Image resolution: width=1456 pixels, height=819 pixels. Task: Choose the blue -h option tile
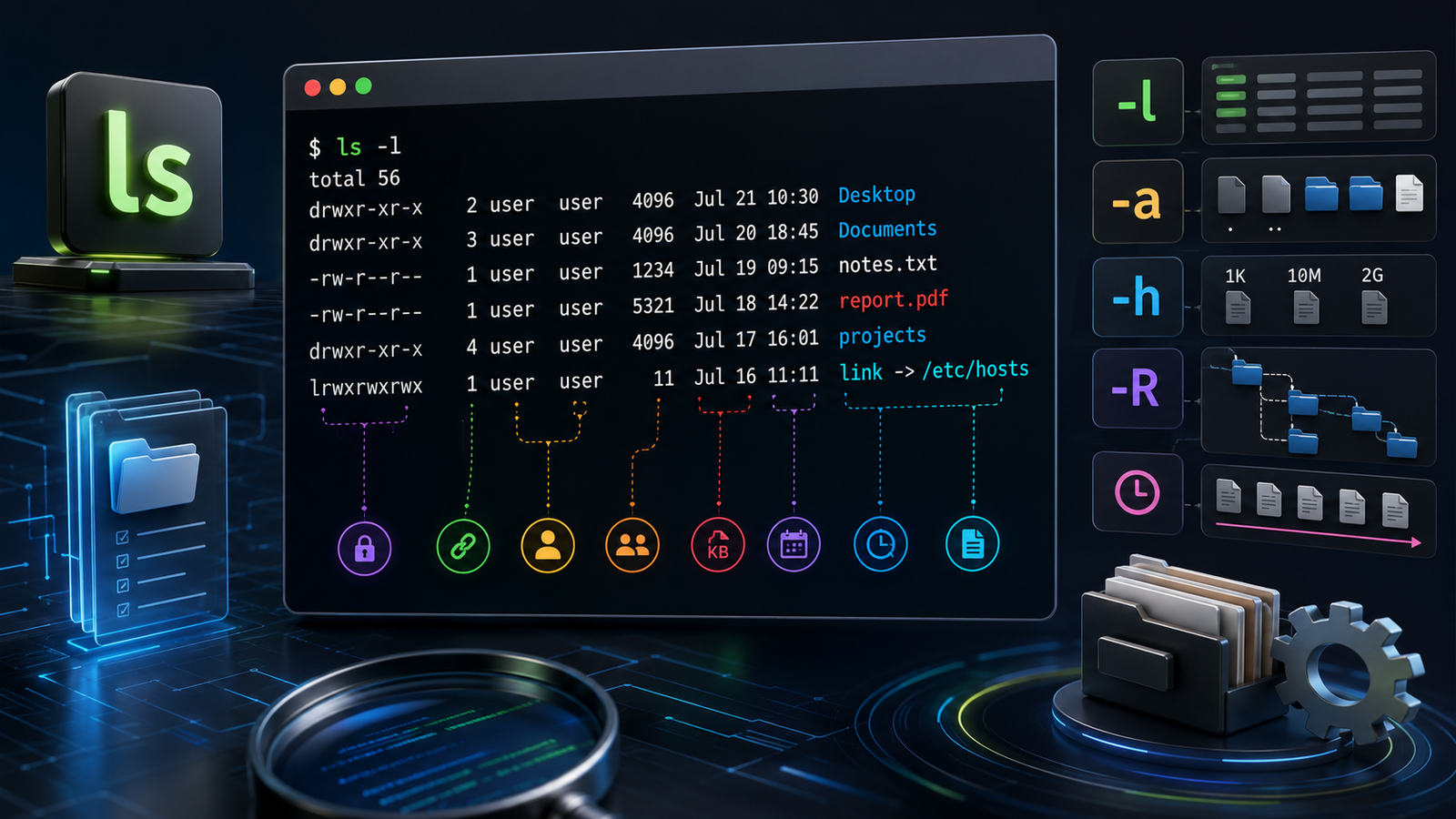tap(1137, 297)
